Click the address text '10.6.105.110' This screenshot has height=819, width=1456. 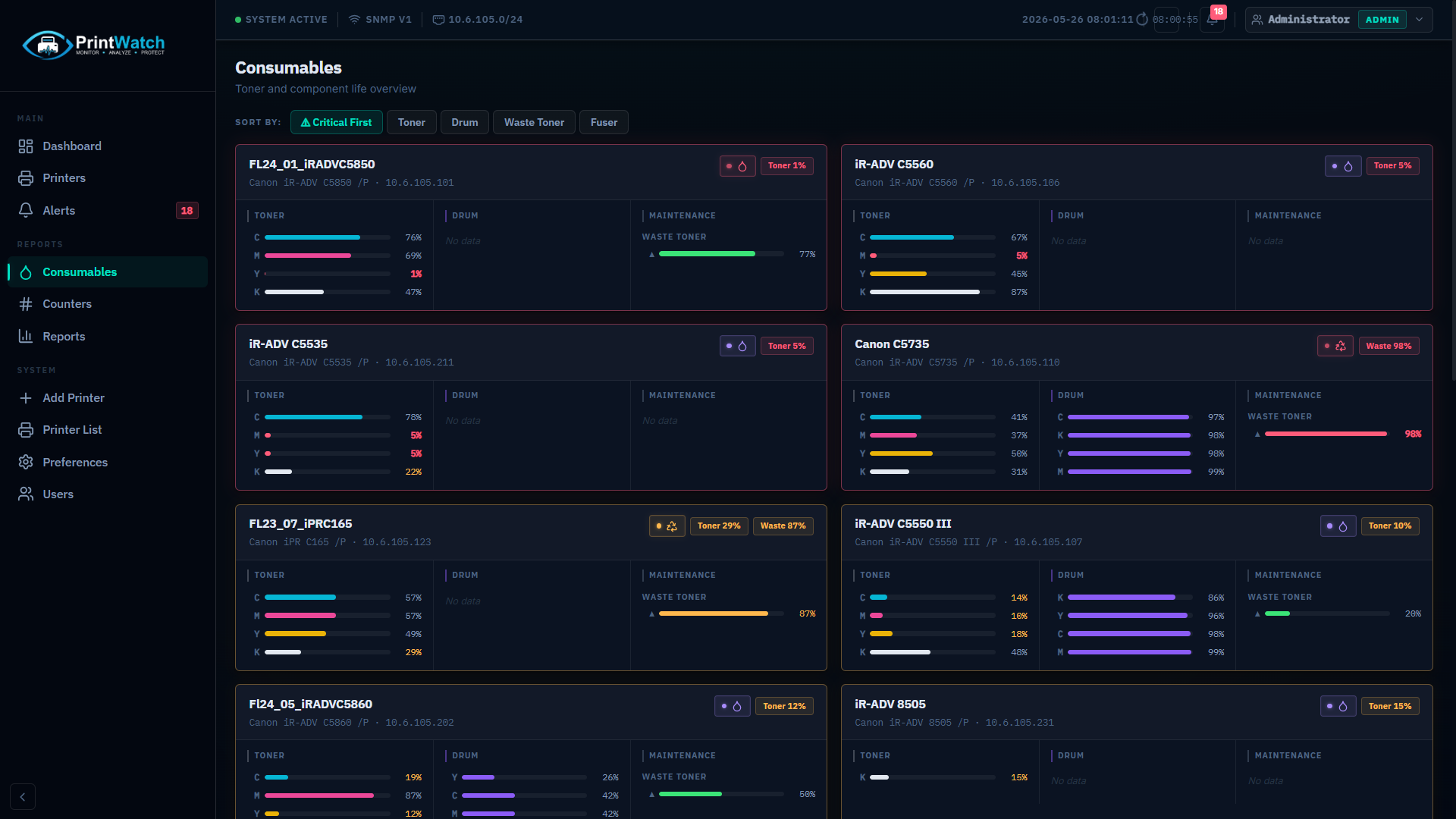point(1025,362)
